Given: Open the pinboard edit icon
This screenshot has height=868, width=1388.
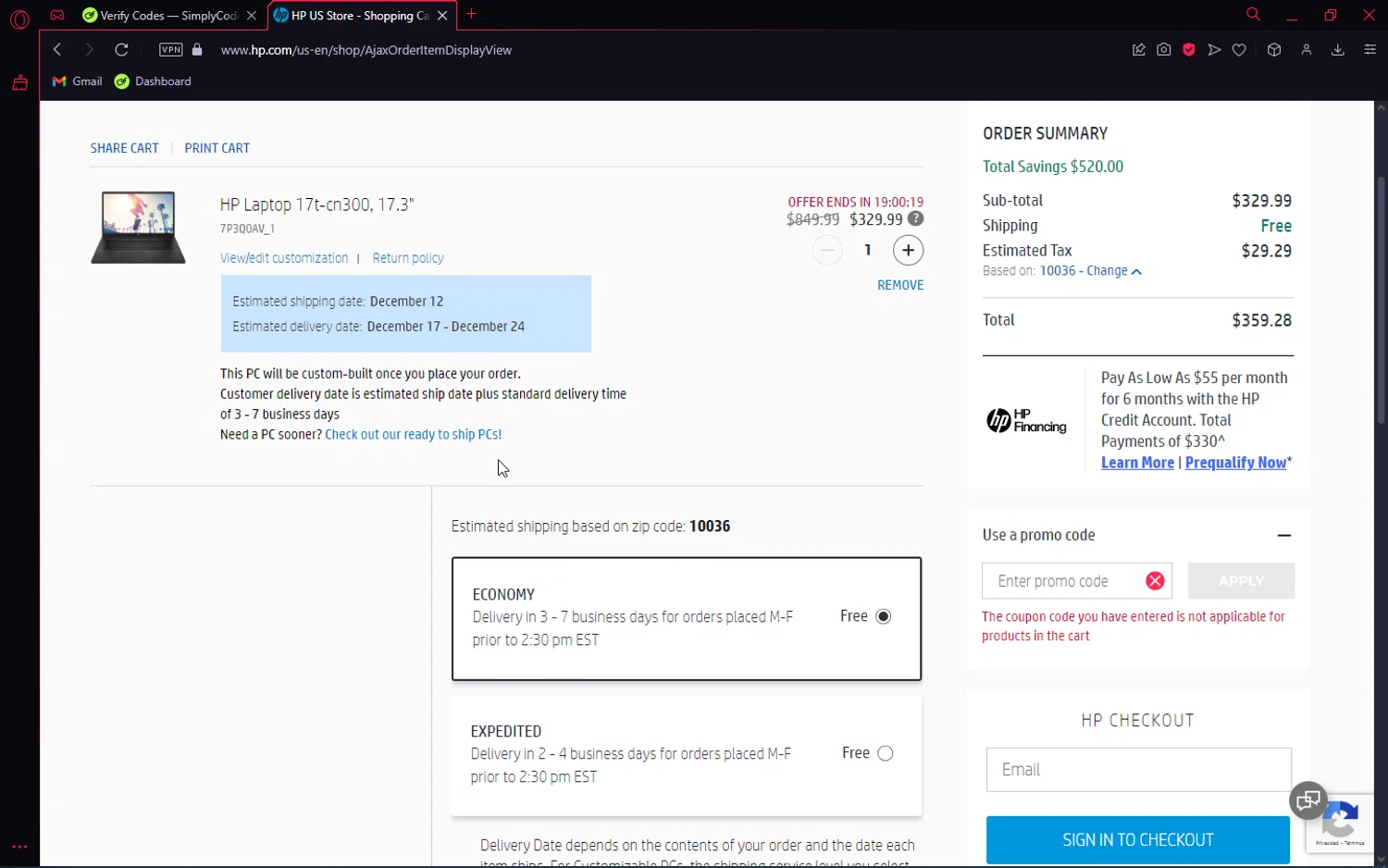Looking at the screenshot, I should [1139, 50].
